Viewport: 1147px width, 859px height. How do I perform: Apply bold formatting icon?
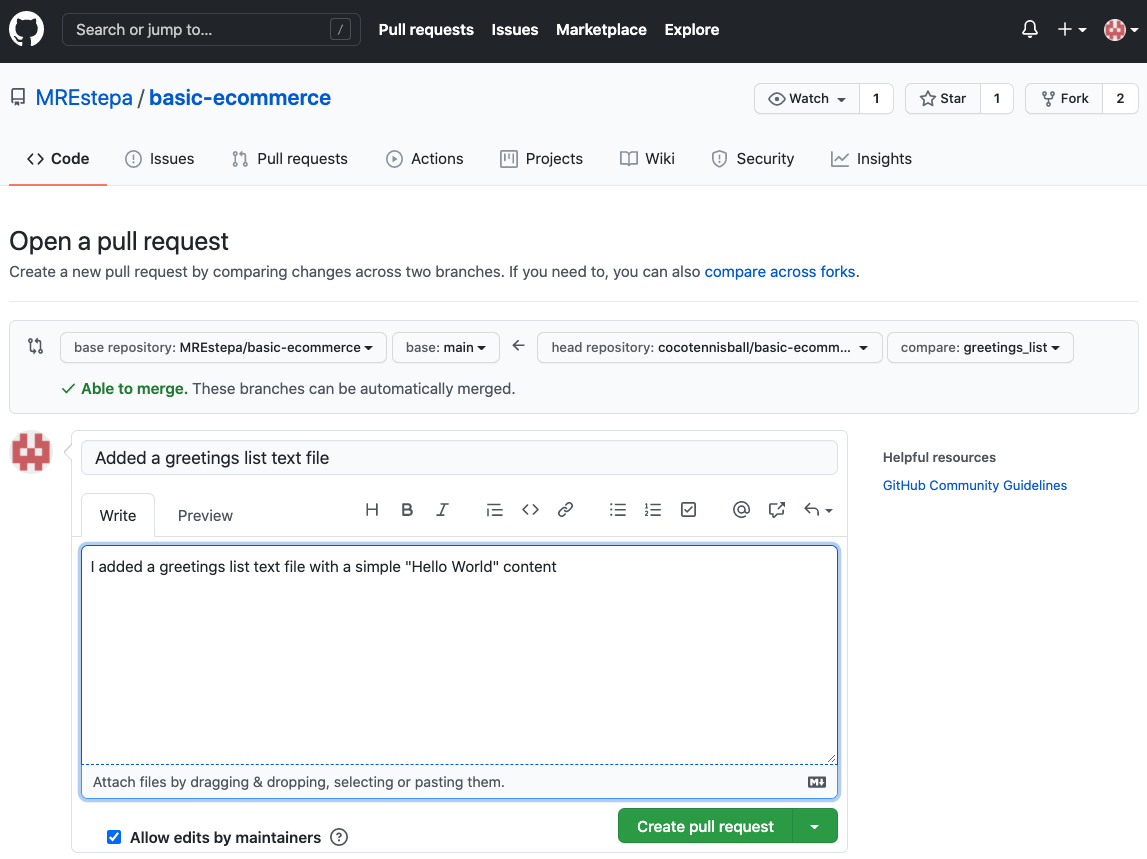[x=407, y=510]
